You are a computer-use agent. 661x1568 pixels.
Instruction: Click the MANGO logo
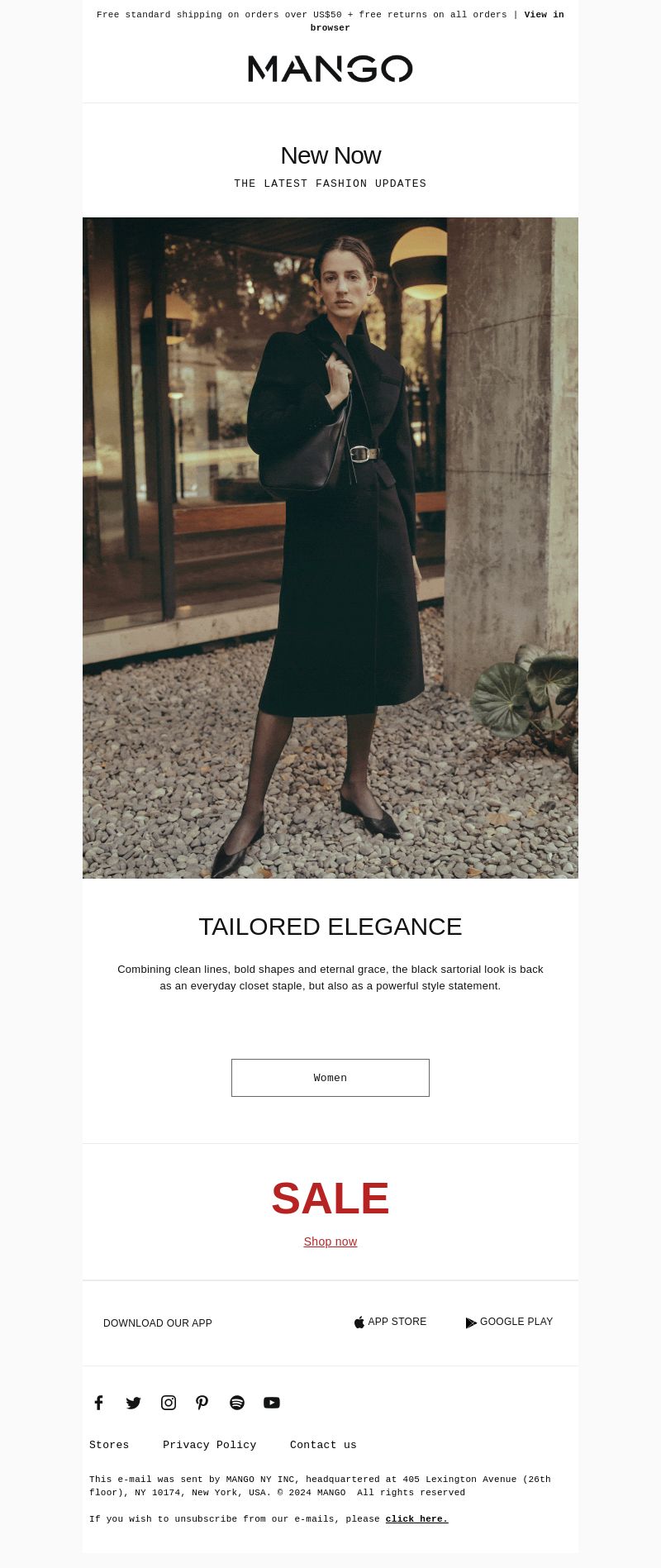tap(330, 69)
